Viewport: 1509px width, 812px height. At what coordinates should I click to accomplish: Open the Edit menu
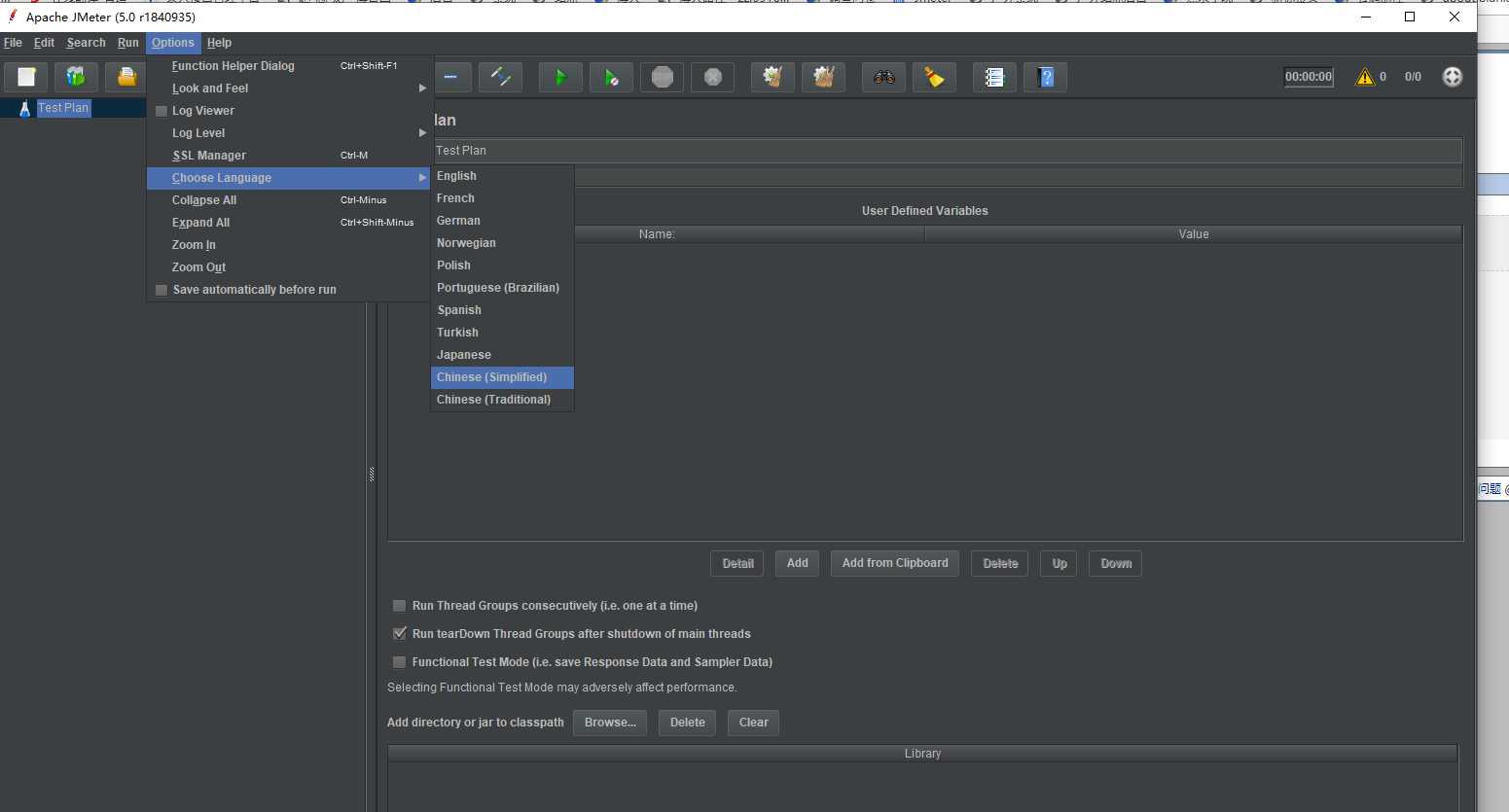pos(44,43)
